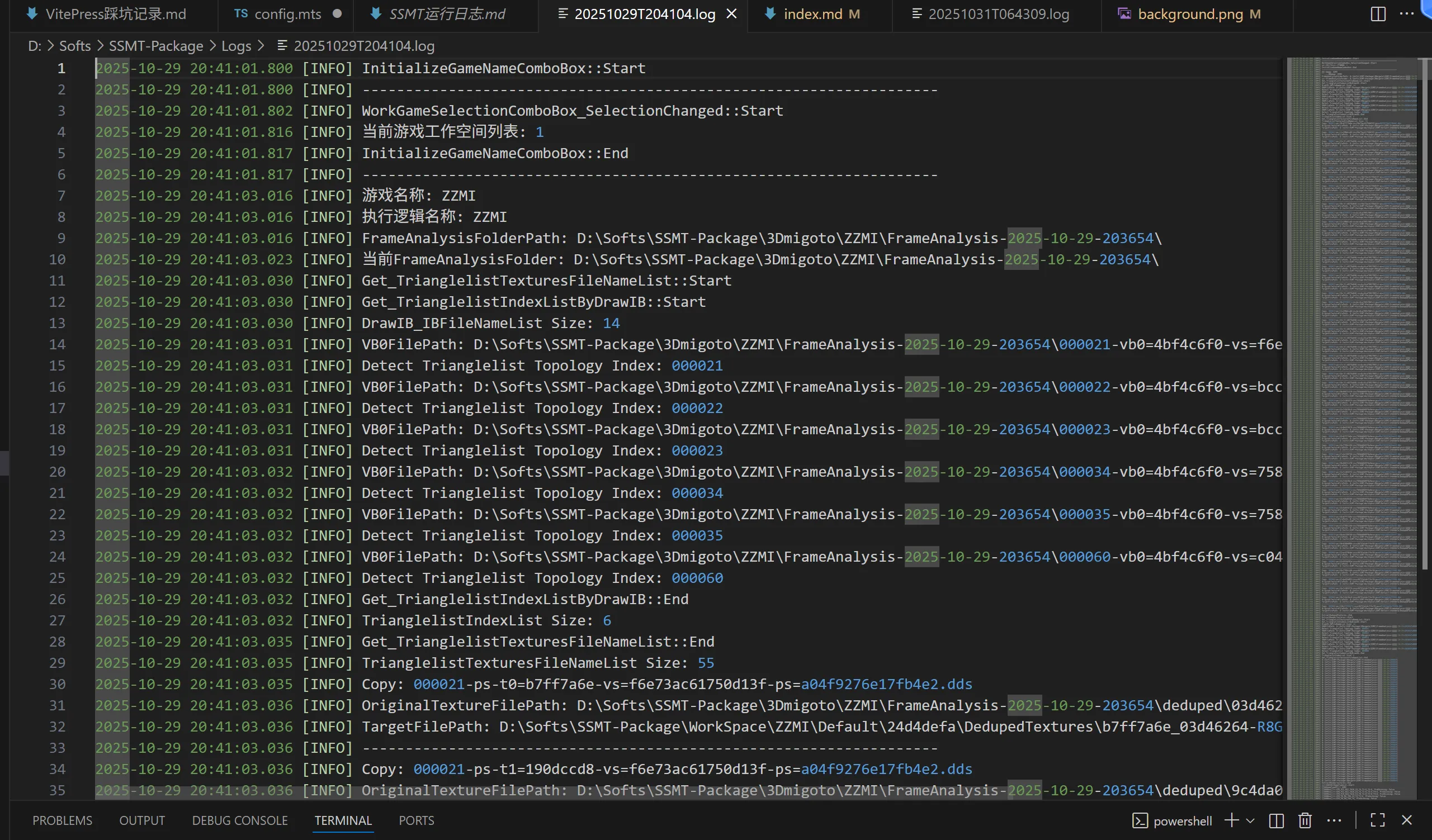Screen dimensions: 1432x840
Task: Open Softs folder in breadcrumb
Action: point(74,46)
